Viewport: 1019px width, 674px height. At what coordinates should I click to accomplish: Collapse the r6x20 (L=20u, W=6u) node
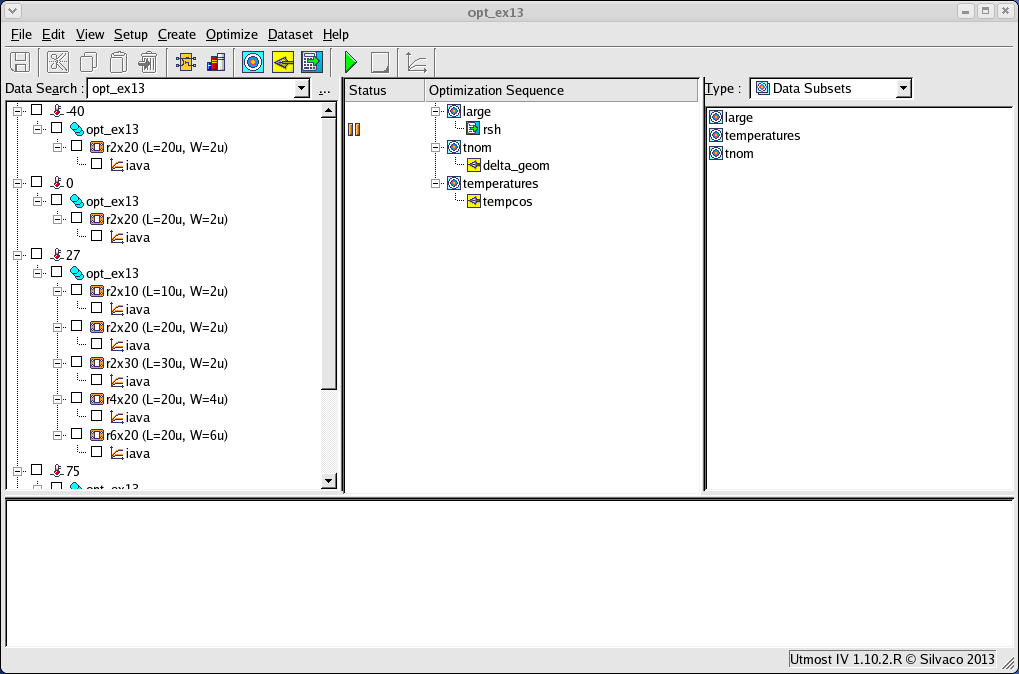coord(57,434)
